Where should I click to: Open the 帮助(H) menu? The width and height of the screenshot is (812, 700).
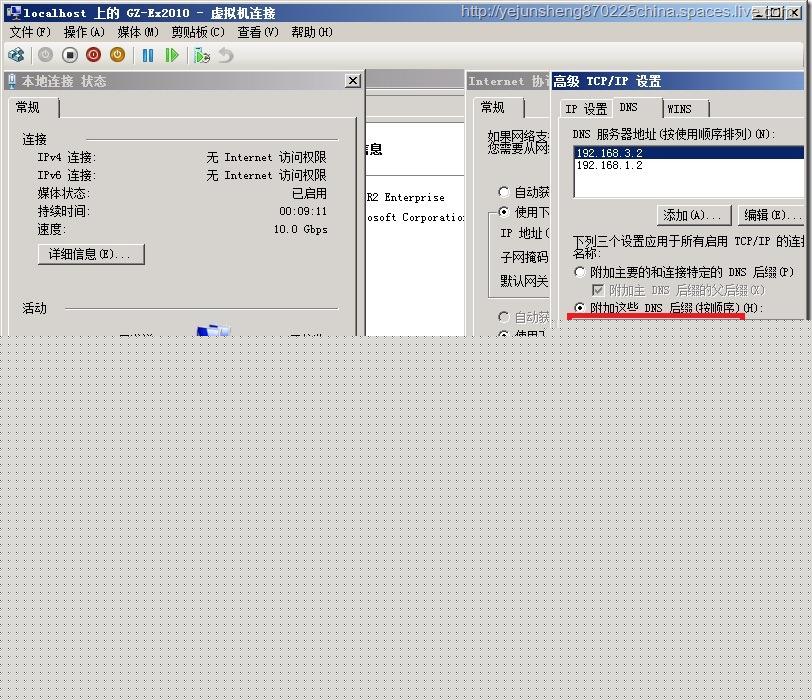(312, 32)
